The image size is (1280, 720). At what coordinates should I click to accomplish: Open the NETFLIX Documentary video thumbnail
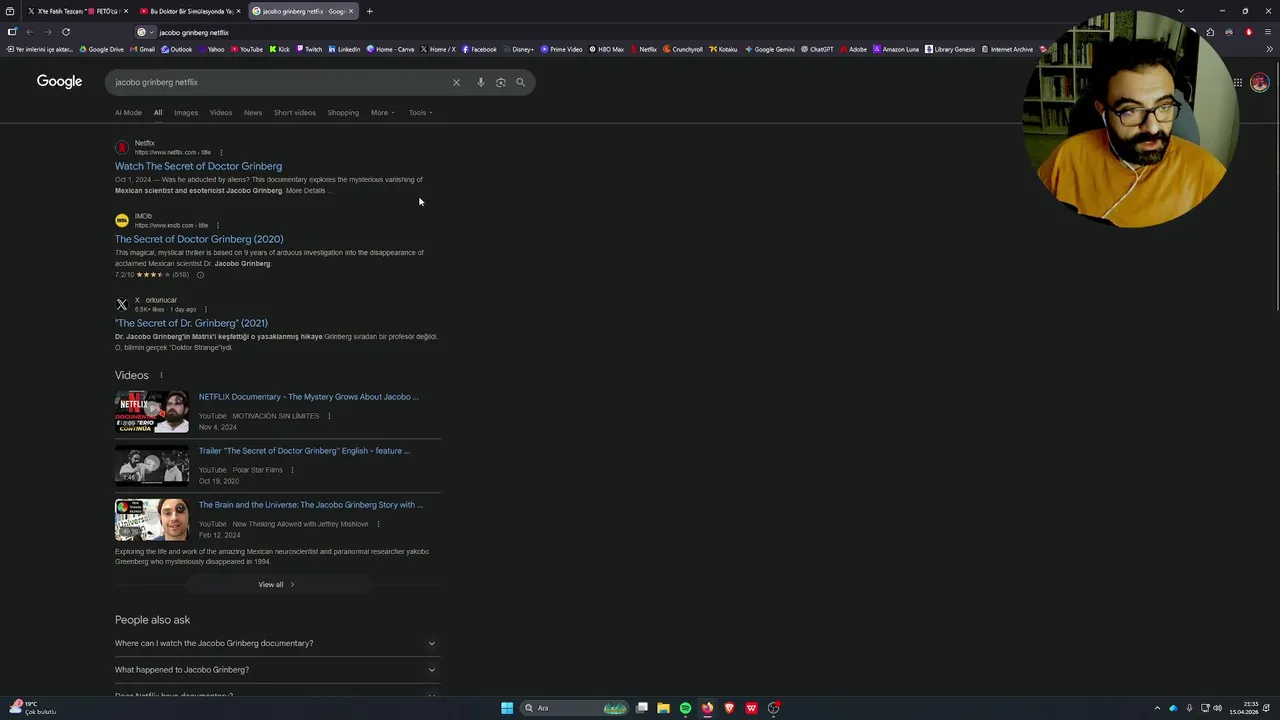152,412
